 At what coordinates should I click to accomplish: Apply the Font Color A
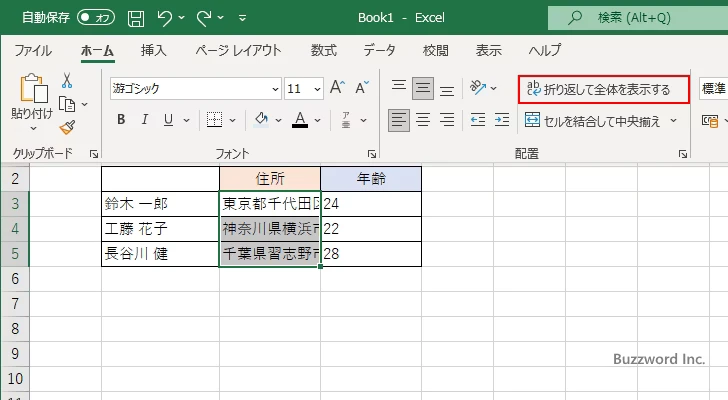pyautogui.click(x=300, y=120)
